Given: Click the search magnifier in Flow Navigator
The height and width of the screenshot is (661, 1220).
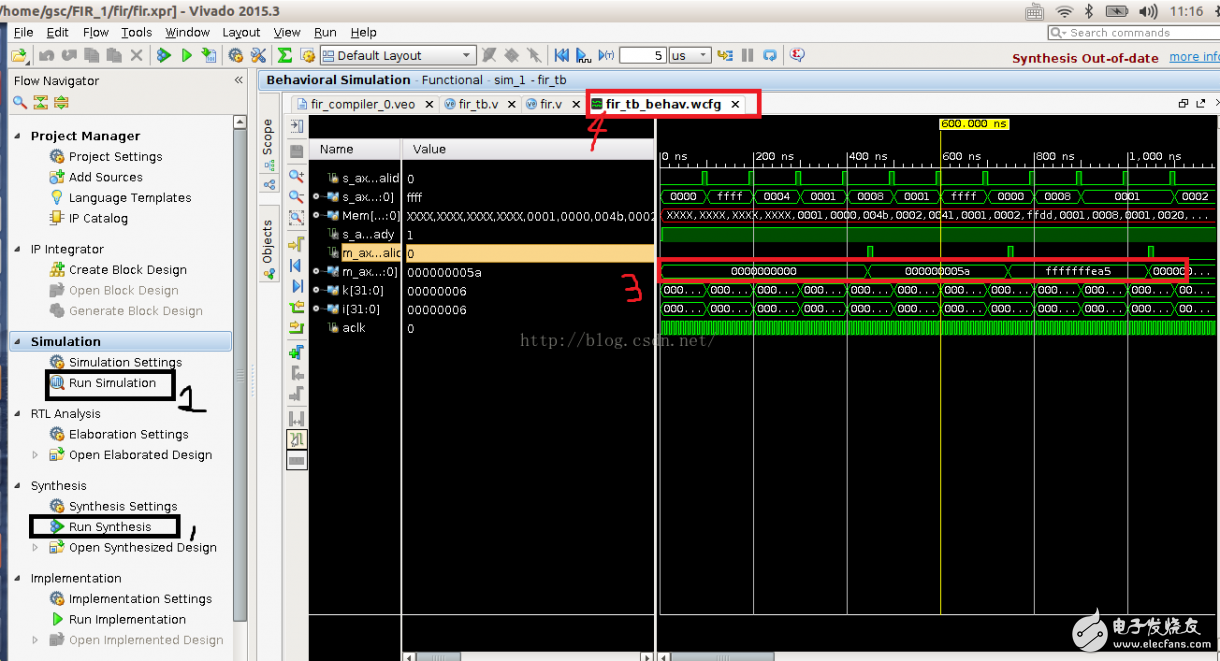Looking at the screenshot, I should [20, 102].
